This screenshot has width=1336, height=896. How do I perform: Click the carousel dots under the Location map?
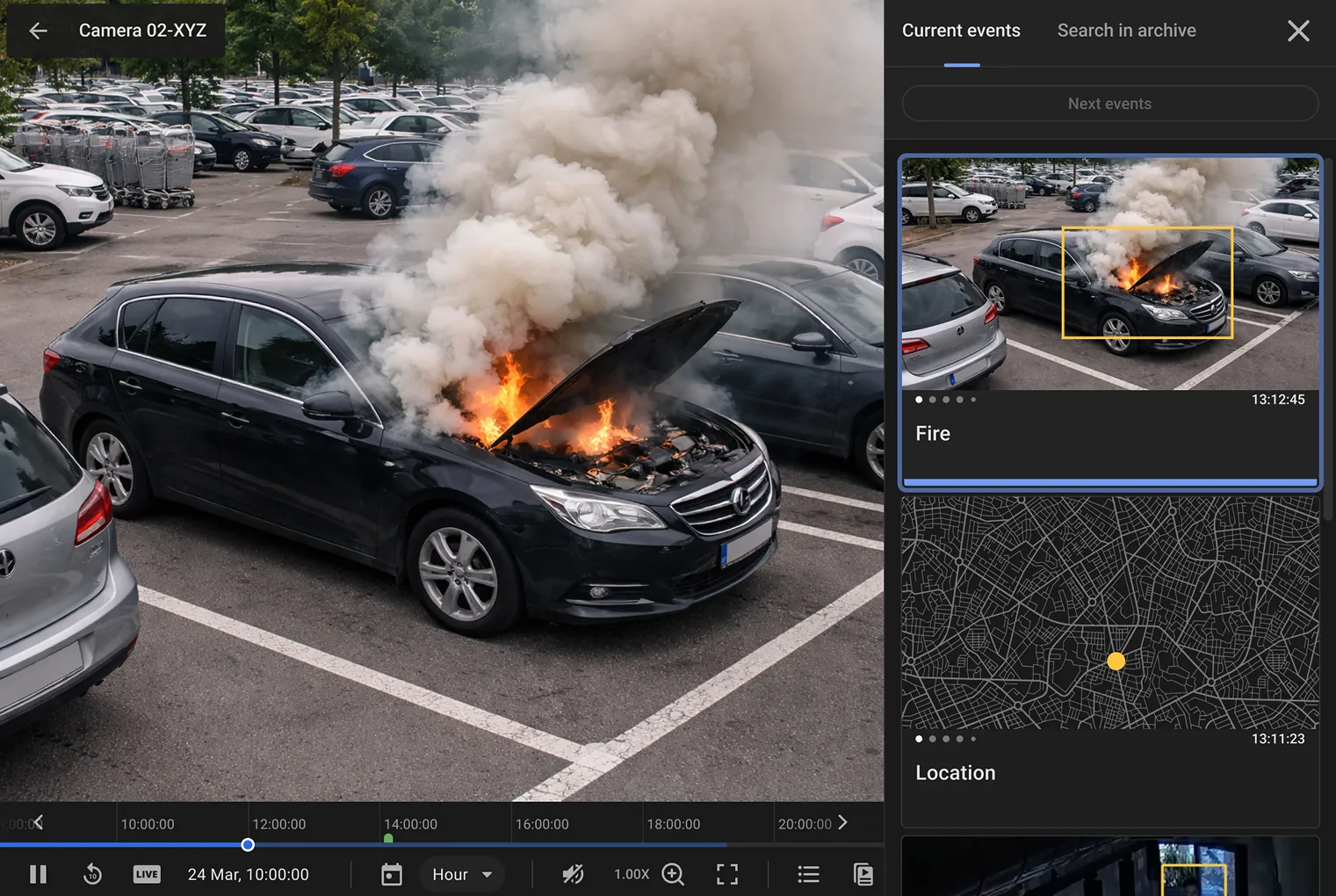point(946,739)
